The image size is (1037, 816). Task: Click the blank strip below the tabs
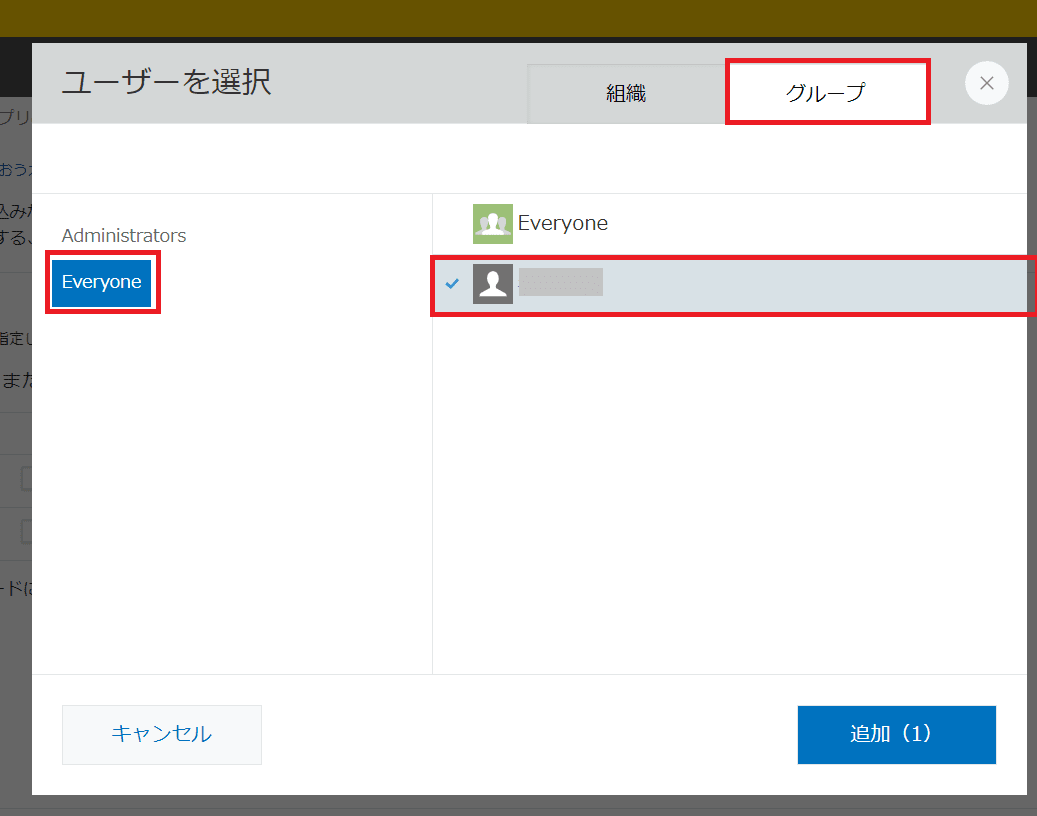pyautogui.click(x=528, y=158)
